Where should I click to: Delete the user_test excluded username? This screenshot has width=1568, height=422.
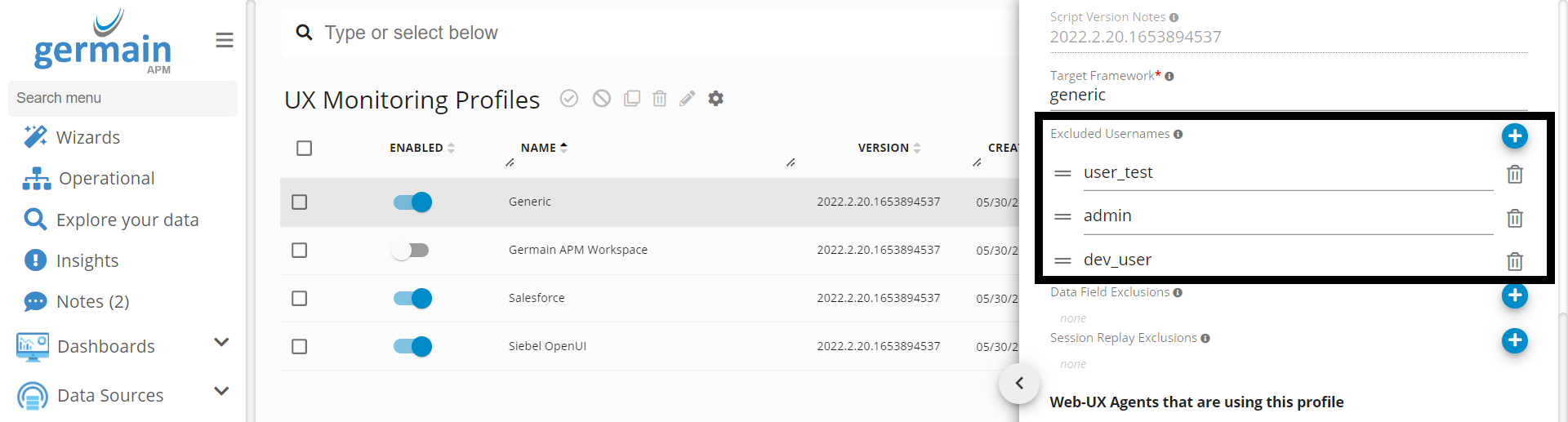tap(1514, 175)
